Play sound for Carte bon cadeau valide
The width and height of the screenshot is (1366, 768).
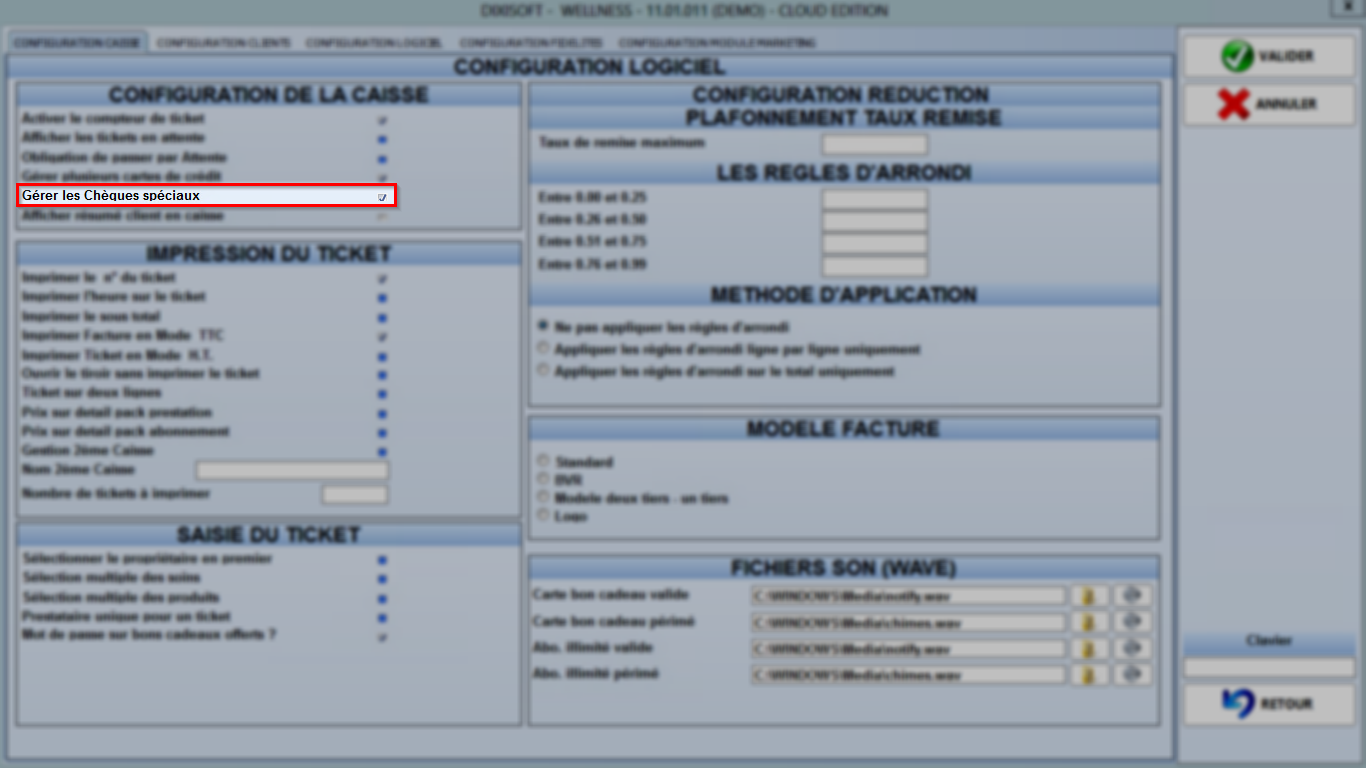[x=1132, y=596]
